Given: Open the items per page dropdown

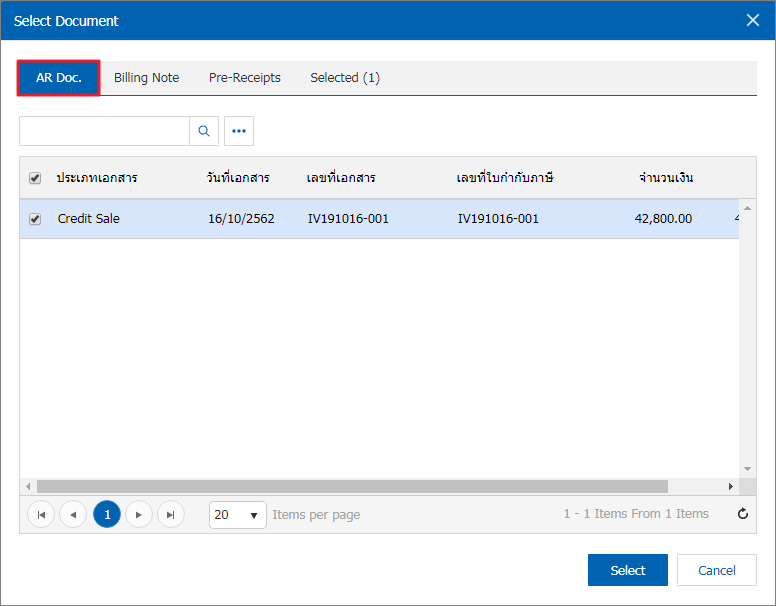Looking at the screenshot, I should [238, 515].
